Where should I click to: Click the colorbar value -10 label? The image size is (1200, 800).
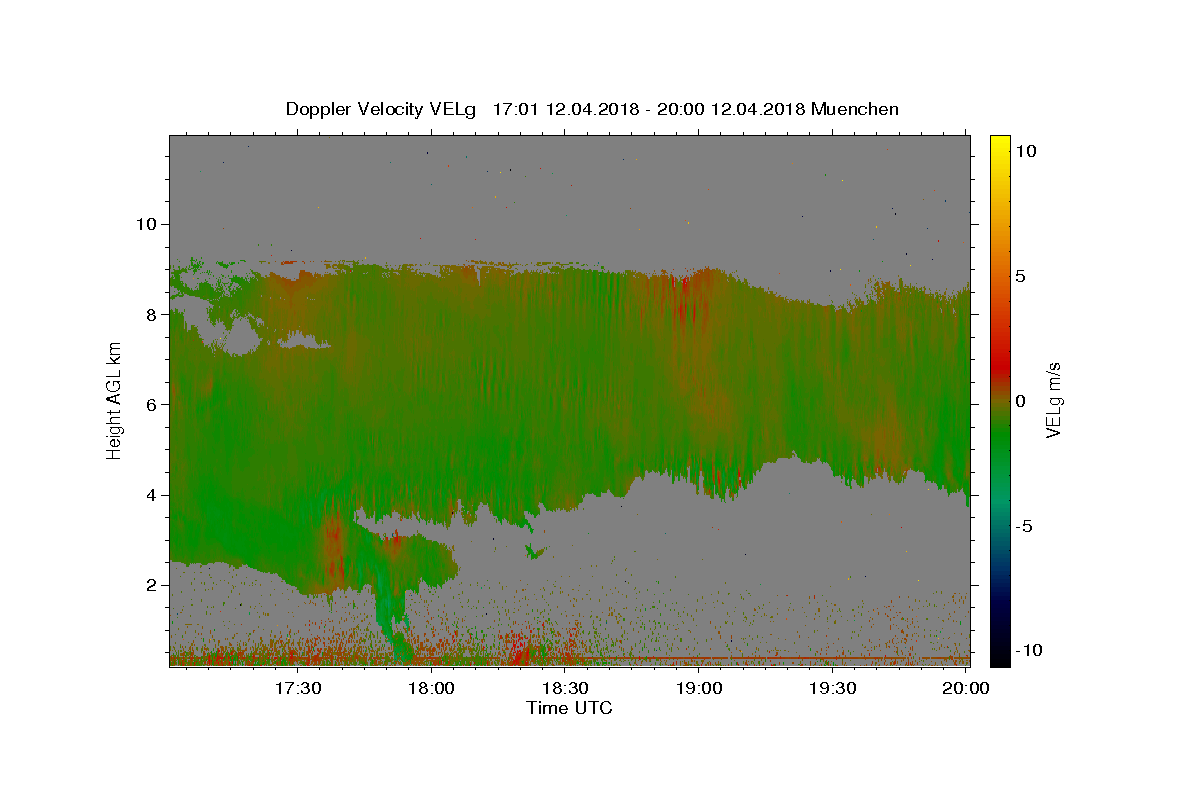1030,650
